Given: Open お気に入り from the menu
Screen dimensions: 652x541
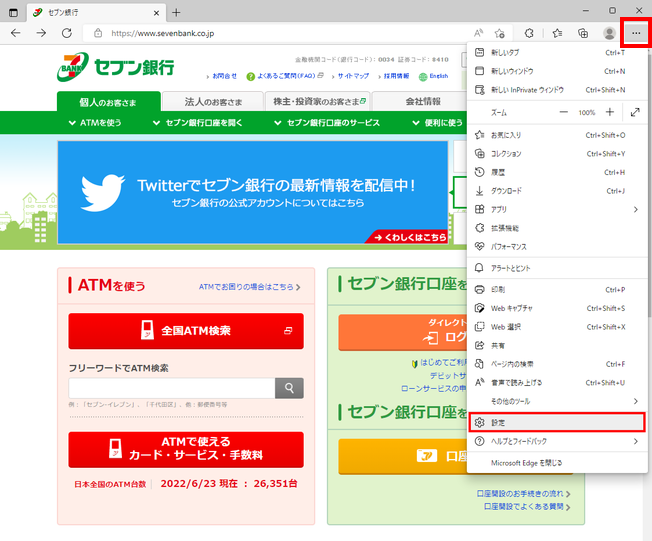Looking at the screenshot, I should (x=557, y=135).
